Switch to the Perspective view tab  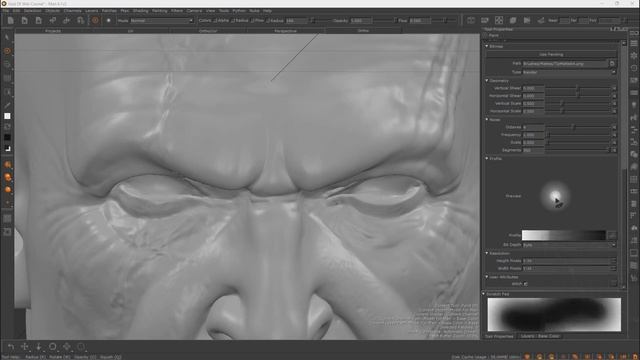(x=286, y=31)
